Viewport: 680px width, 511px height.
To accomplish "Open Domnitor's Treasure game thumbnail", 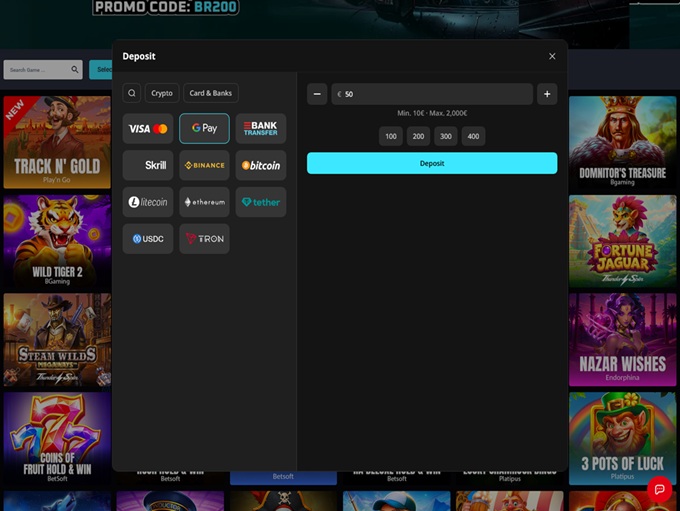I will coord(622,142).
